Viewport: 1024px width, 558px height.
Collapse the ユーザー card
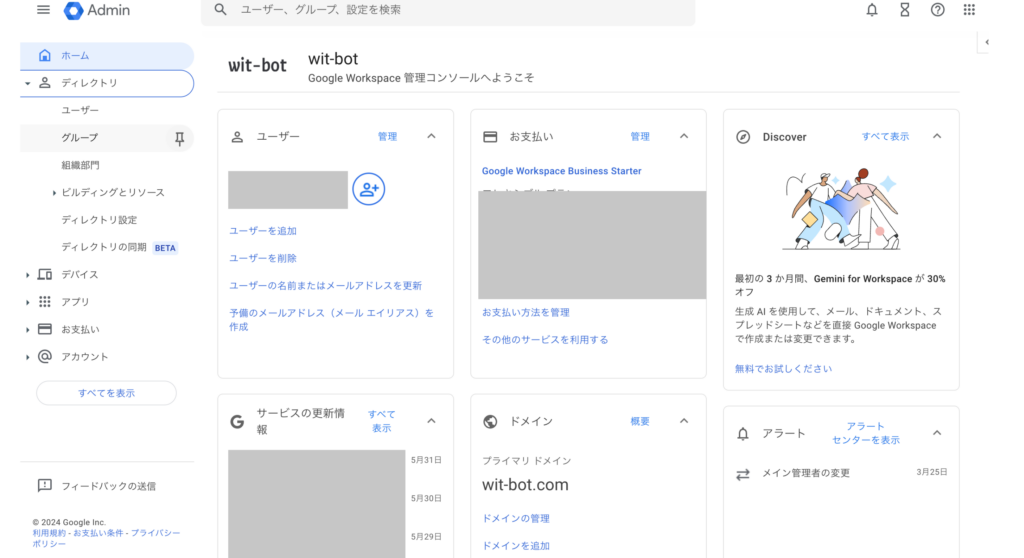pyautogui.click(x=431, y=137)
